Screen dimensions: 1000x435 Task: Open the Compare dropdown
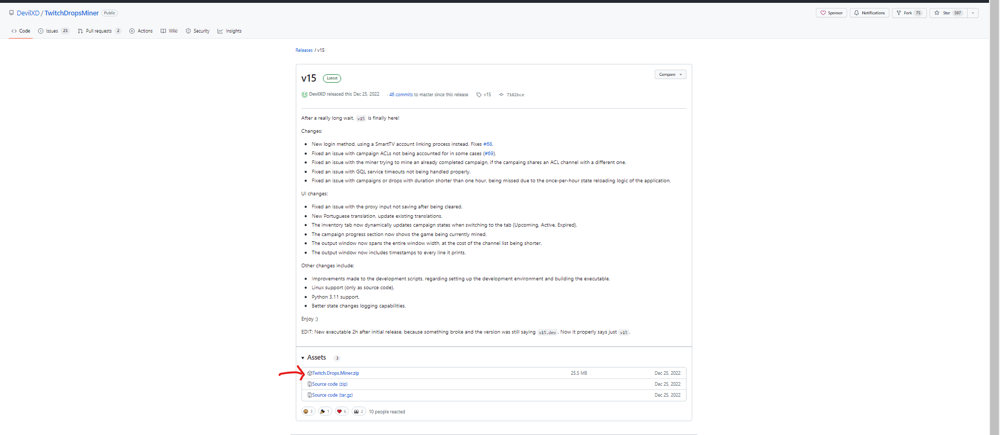coord(670,74)
